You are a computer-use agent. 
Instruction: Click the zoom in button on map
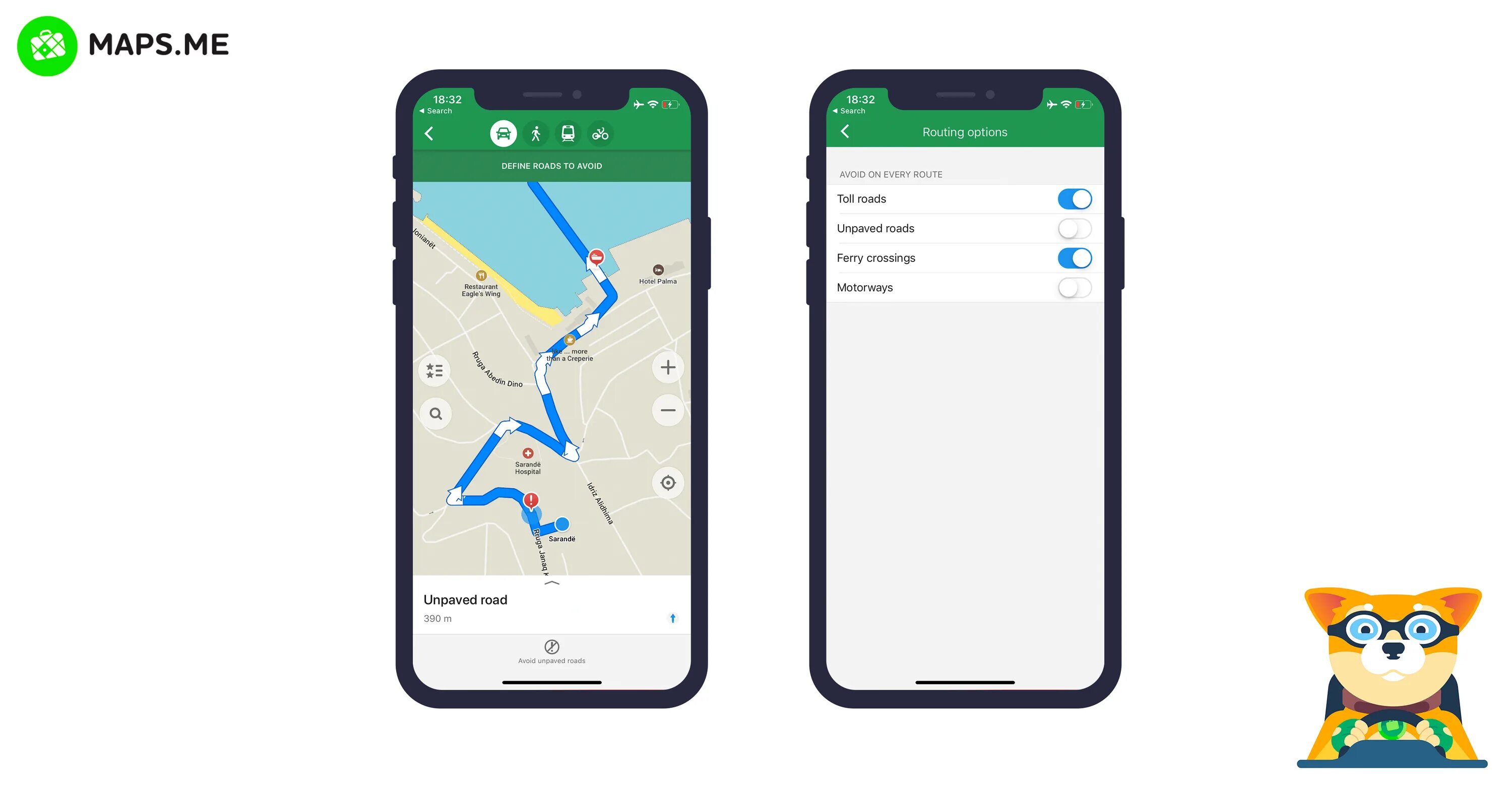(668, 368)
